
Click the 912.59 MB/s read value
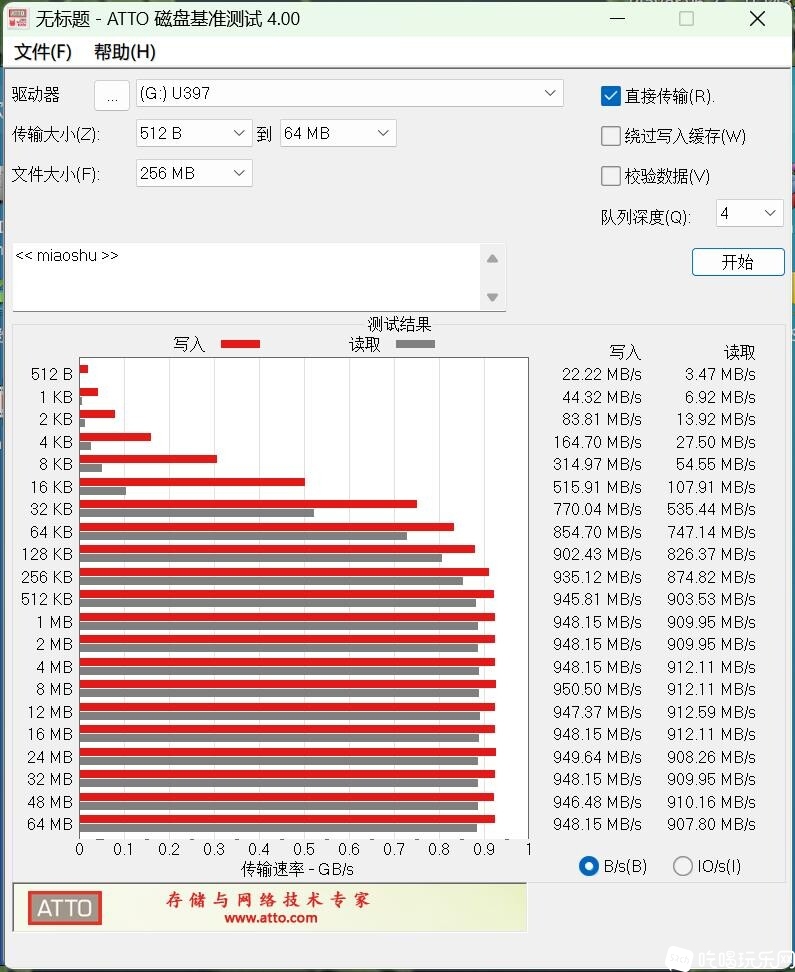(x=711, y=712)
